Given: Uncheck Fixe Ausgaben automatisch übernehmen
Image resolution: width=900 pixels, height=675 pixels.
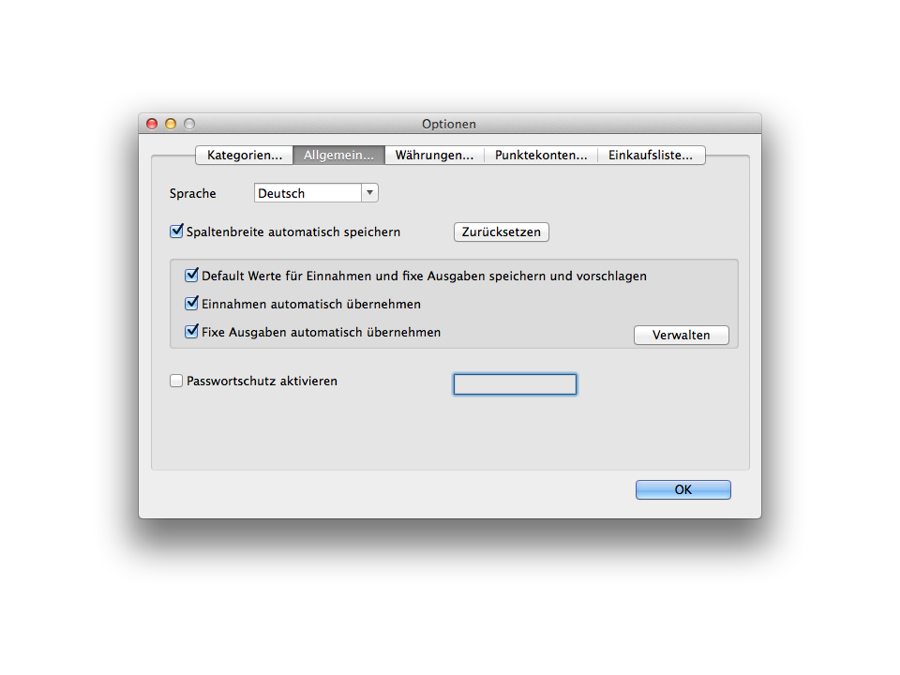Looking at the screenshot, I should (x=192, y=332).
